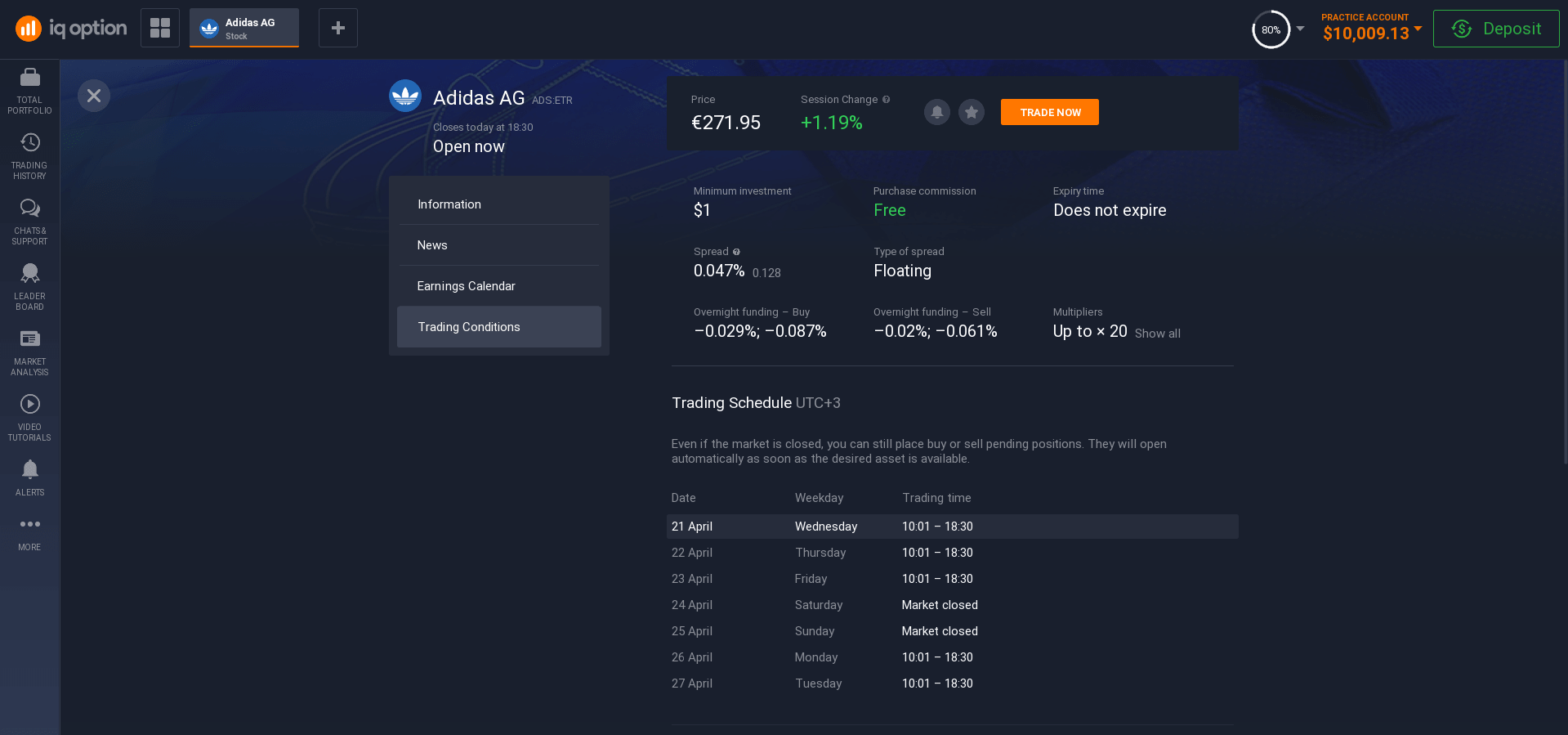
Task: Click Market closed for Sunday
Action: (940, 631)
